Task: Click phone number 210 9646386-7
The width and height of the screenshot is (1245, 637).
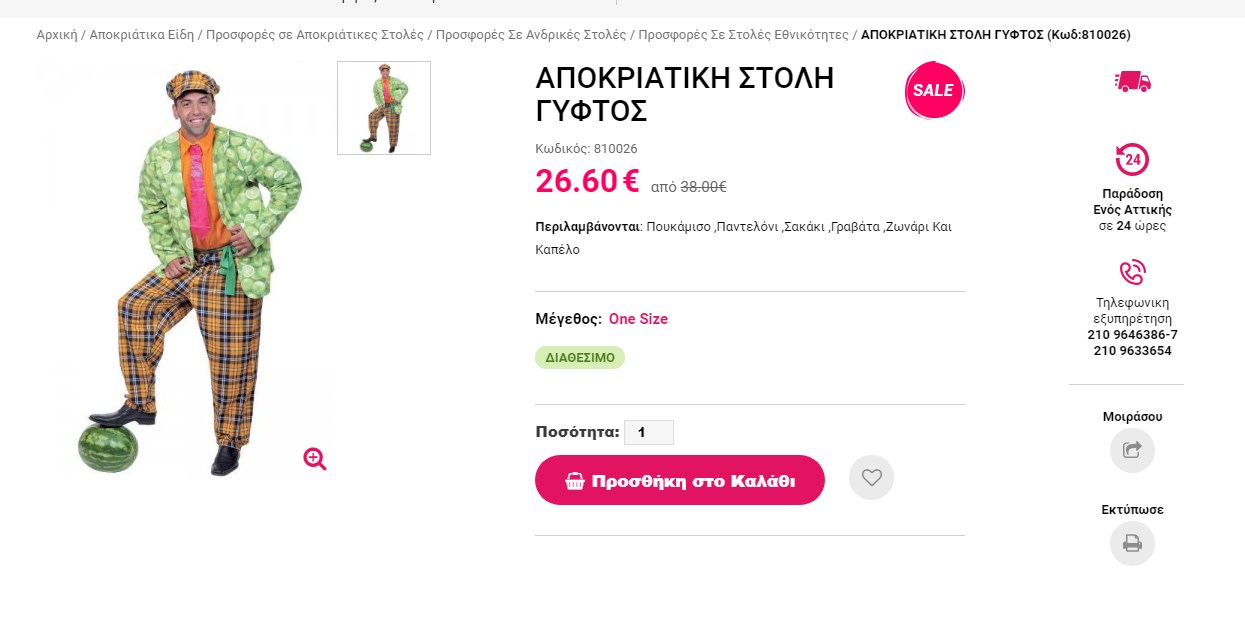Action: point(1132,335)
